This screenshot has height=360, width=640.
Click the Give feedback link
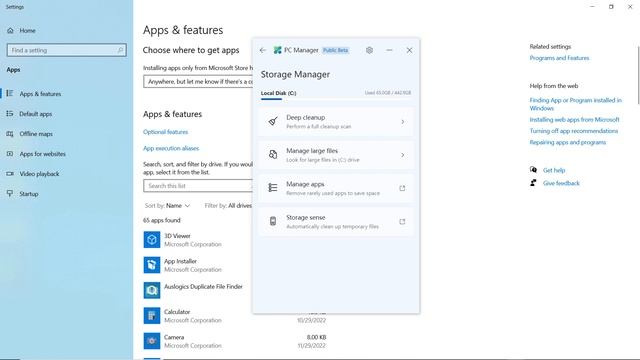point(561,183)
